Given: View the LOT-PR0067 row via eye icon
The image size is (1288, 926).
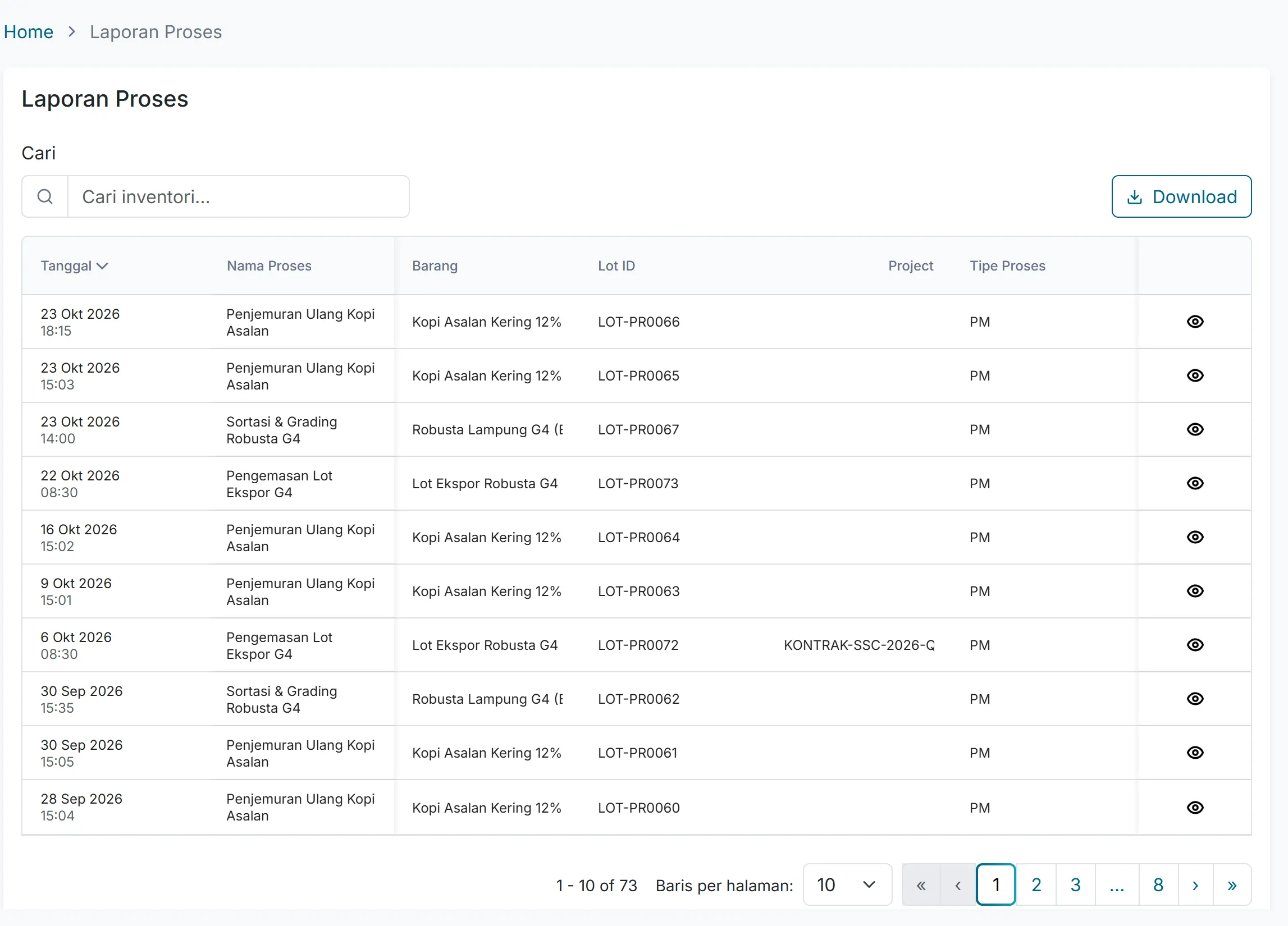Looking at the screenshot, I should 1195,430.
